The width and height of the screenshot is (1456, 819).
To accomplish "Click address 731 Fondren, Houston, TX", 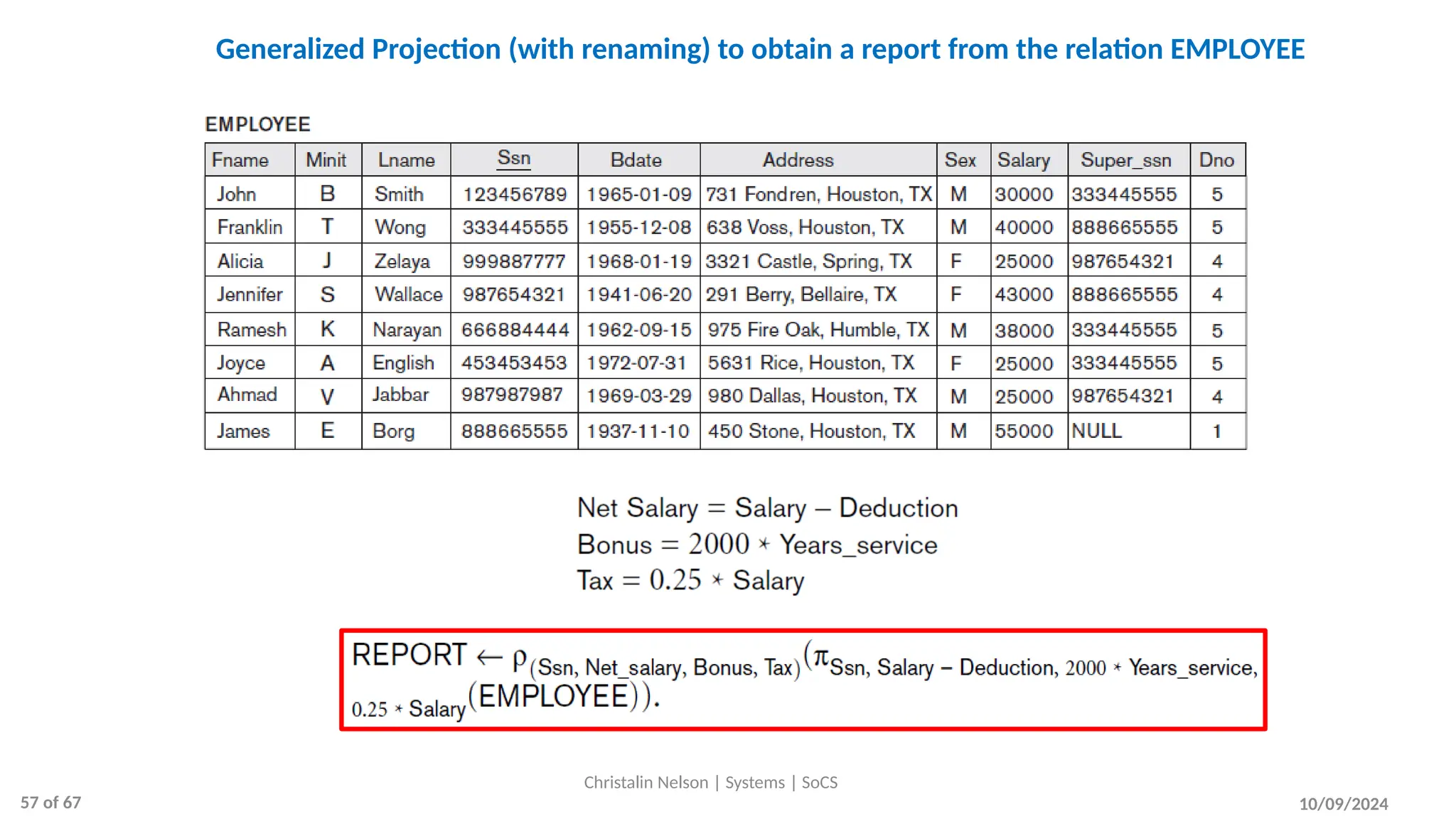I will coord(818,195).
